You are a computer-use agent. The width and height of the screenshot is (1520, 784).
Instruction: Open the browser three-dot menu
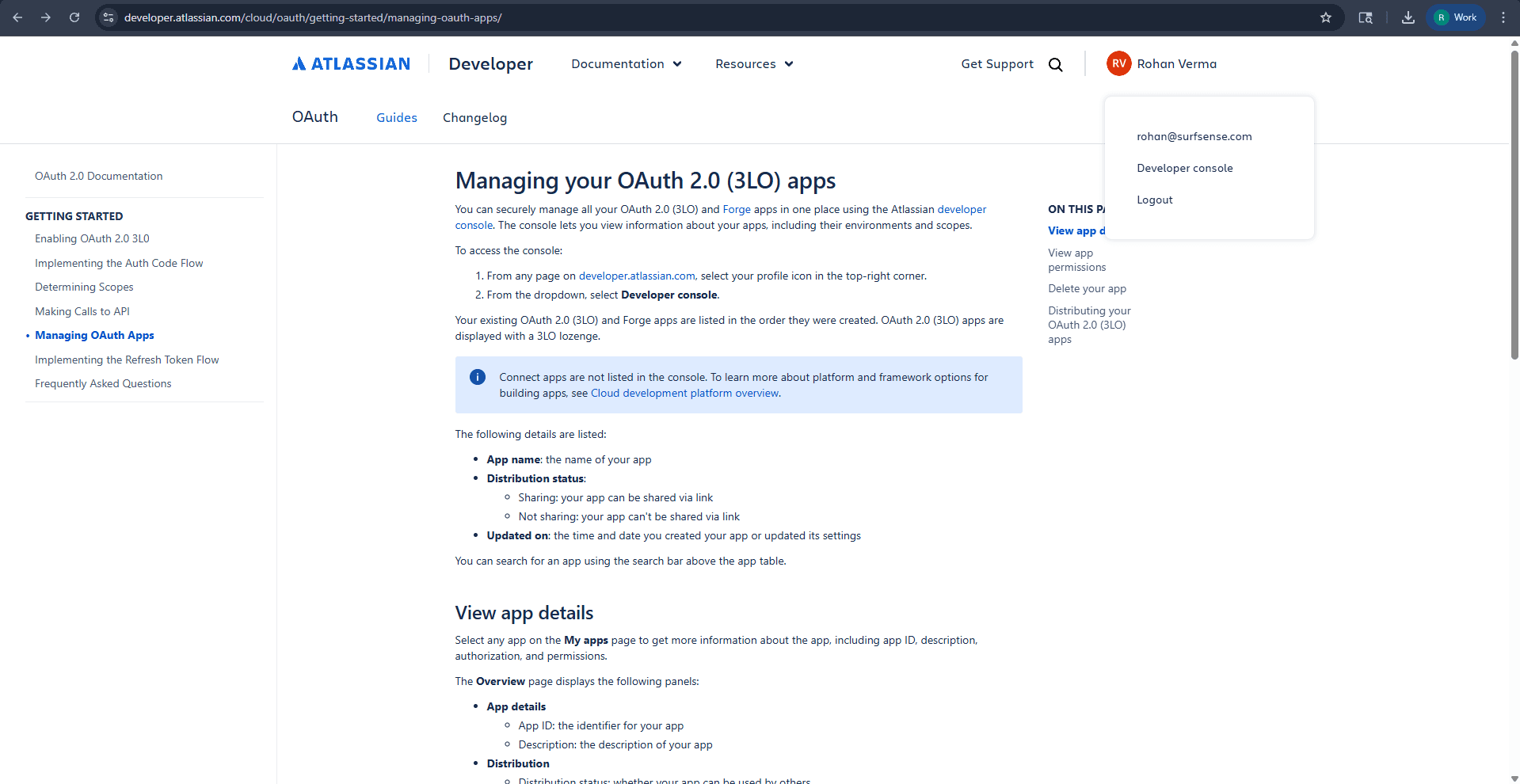pos(1504,17)
